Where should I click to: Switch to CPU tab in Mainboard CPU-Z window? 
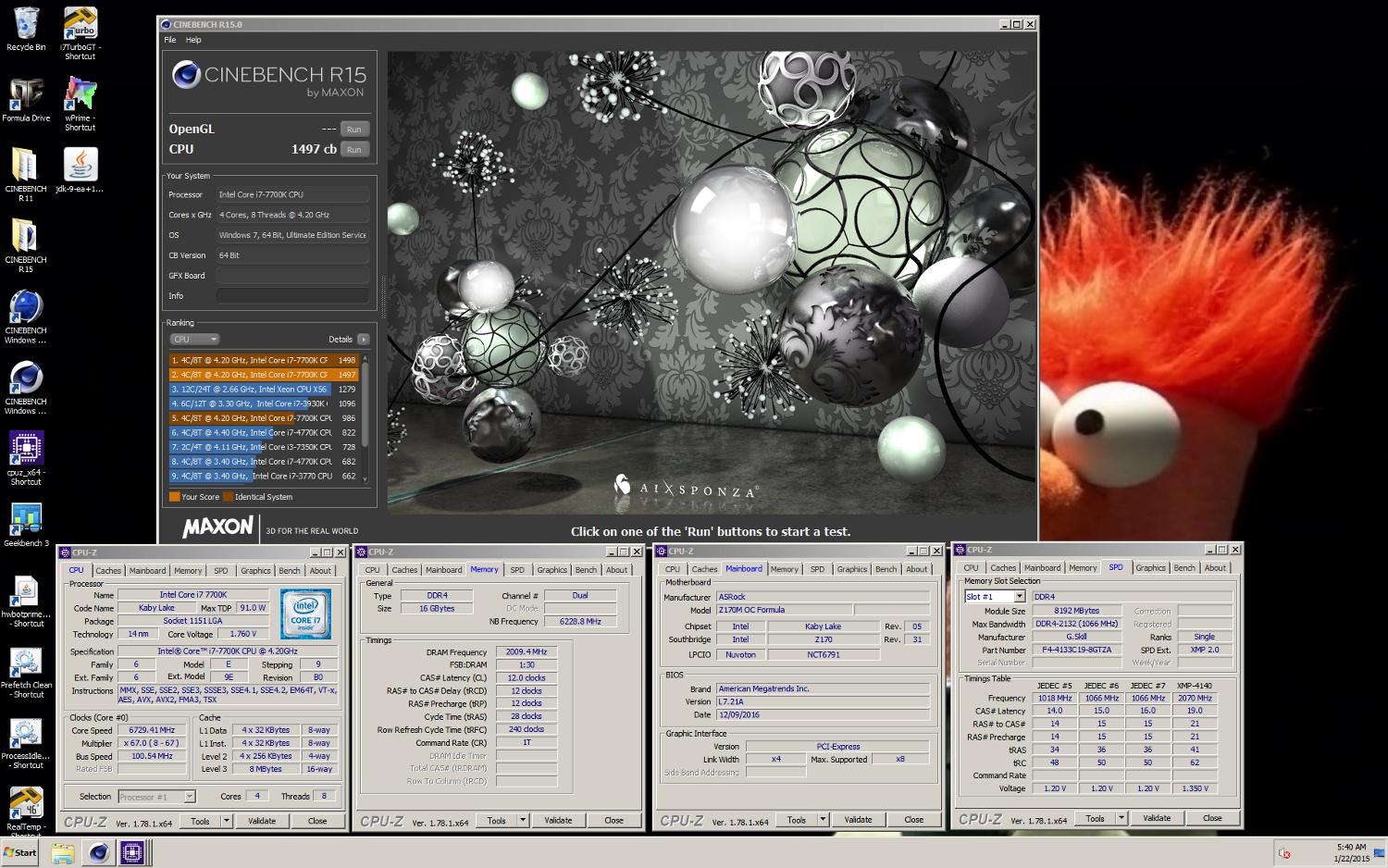coord(673,569)
